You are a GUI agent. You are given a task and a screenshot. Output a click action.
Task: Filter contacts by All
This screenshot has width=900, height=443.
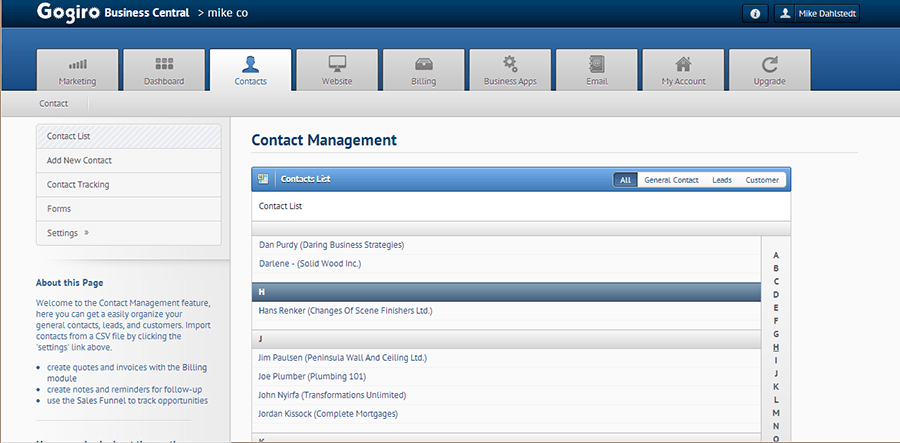[x=625, y=180]
